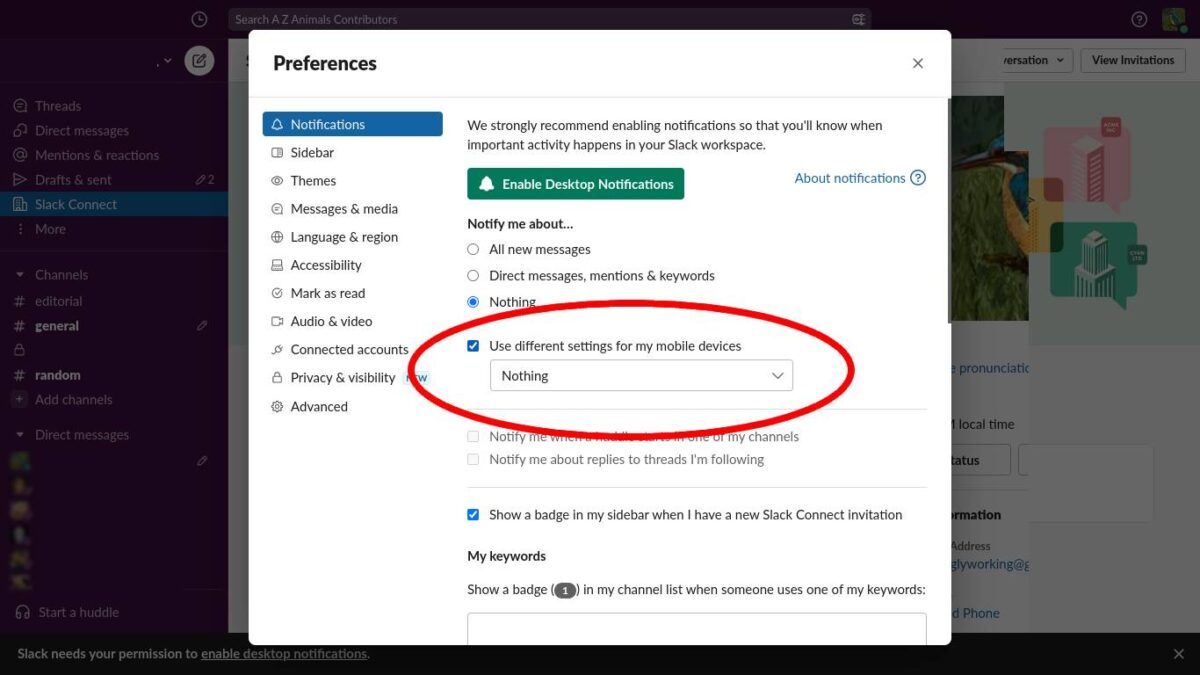Image resolution: width=1200 pixels, height=675 pixels.
Task: Collapse the Channels section
Action: tap(19, 275)
